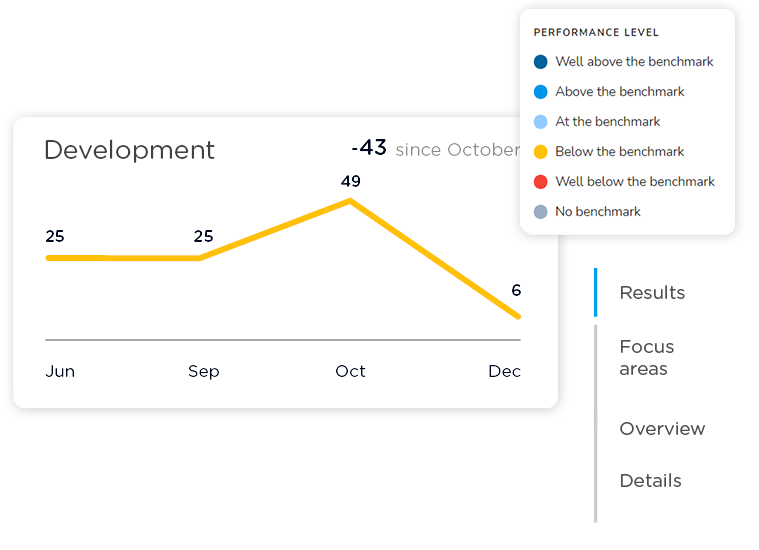The height and width of the screenshot is (550, 759).
Task: Select the Details tab
Action: click(650, 481)
